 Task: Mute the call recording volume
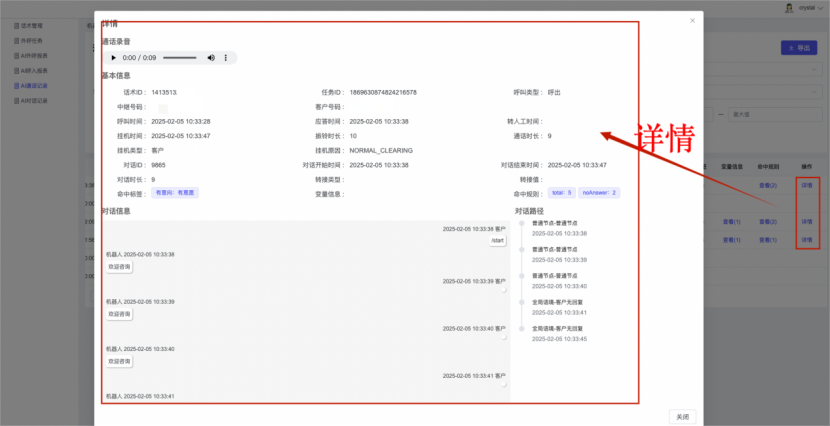click(x=211, y=58)
